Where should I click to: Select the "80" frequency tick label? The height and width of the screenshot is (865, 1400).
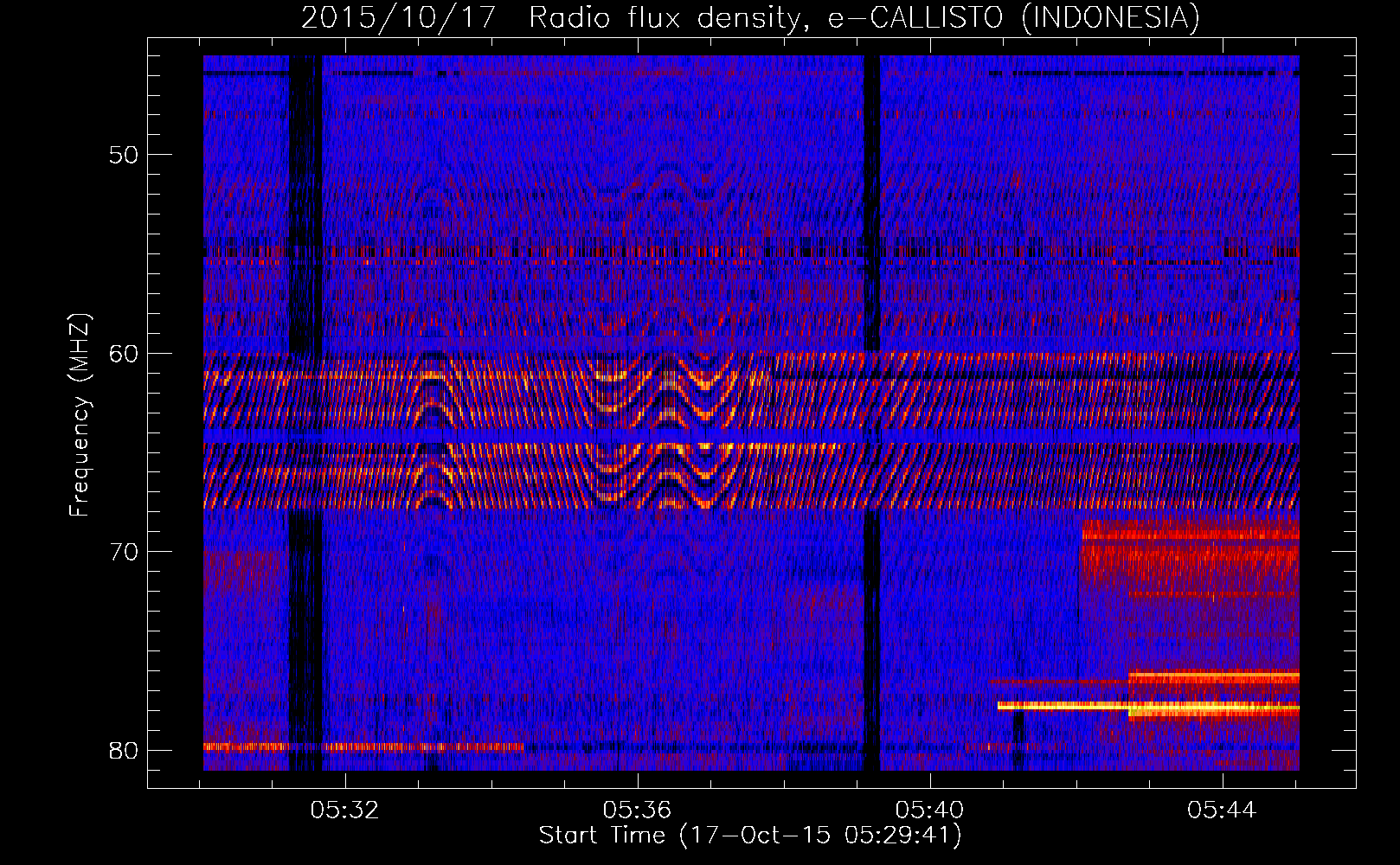124,750
